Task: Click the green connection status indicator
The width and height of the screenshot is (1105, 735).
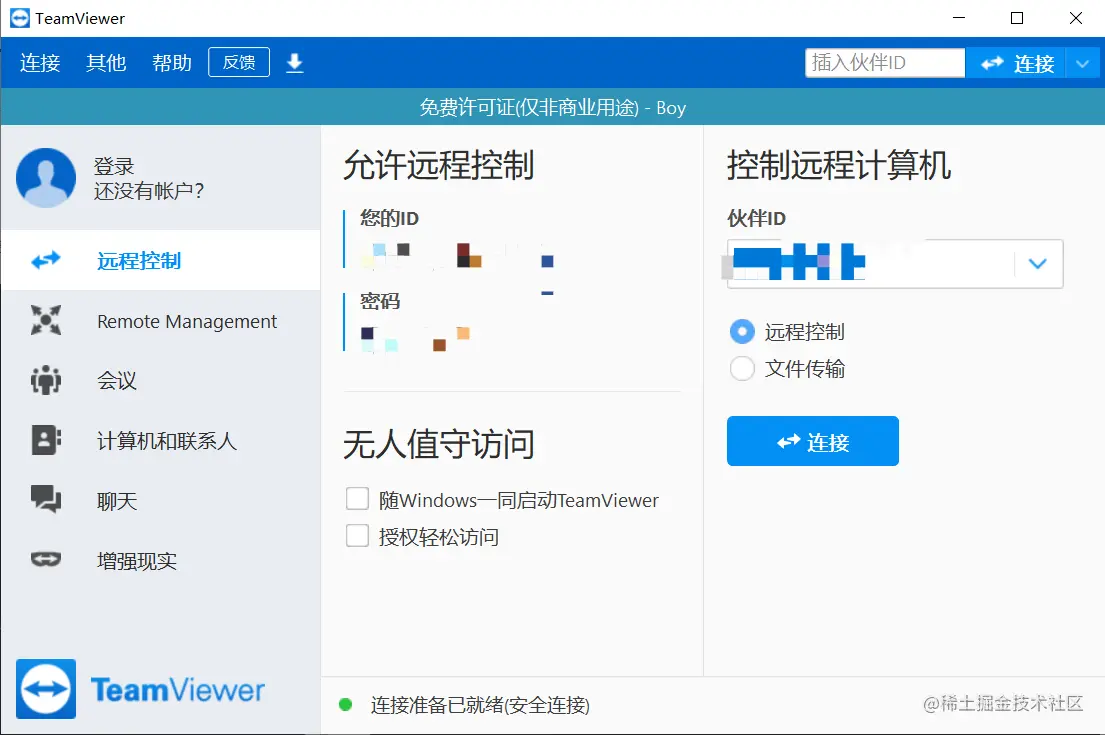Action: tap(345, 704)
